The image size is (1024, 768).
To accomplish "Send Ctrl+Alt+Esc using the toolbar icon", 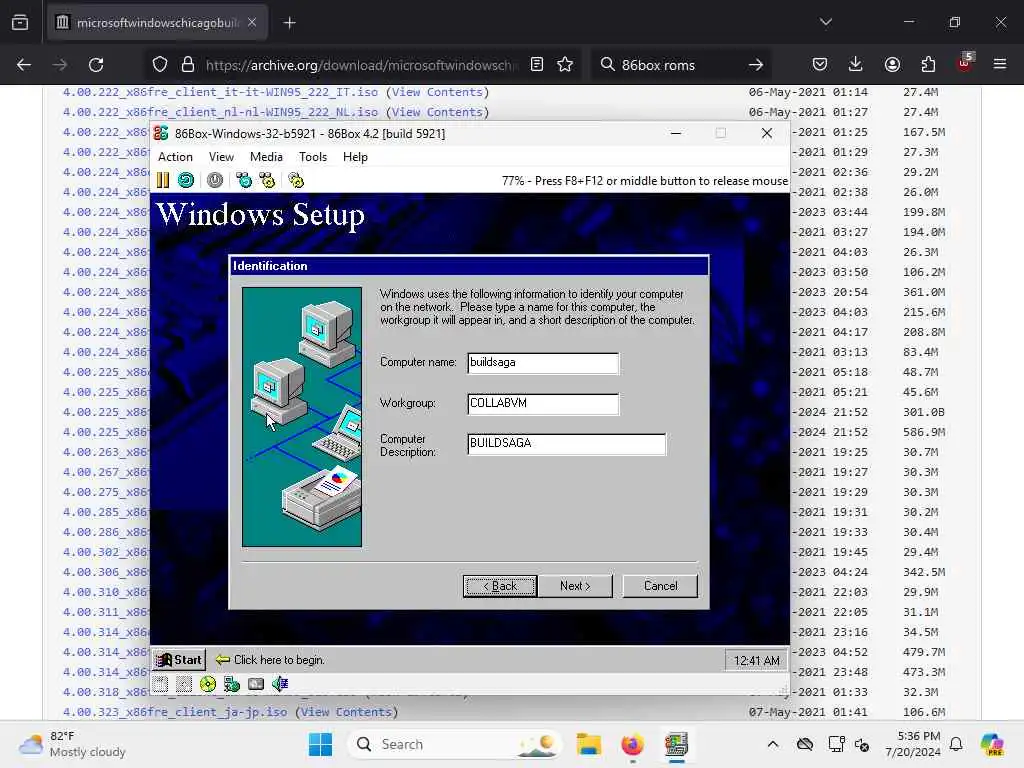I will pyautogui.click(x=267, y=180).
